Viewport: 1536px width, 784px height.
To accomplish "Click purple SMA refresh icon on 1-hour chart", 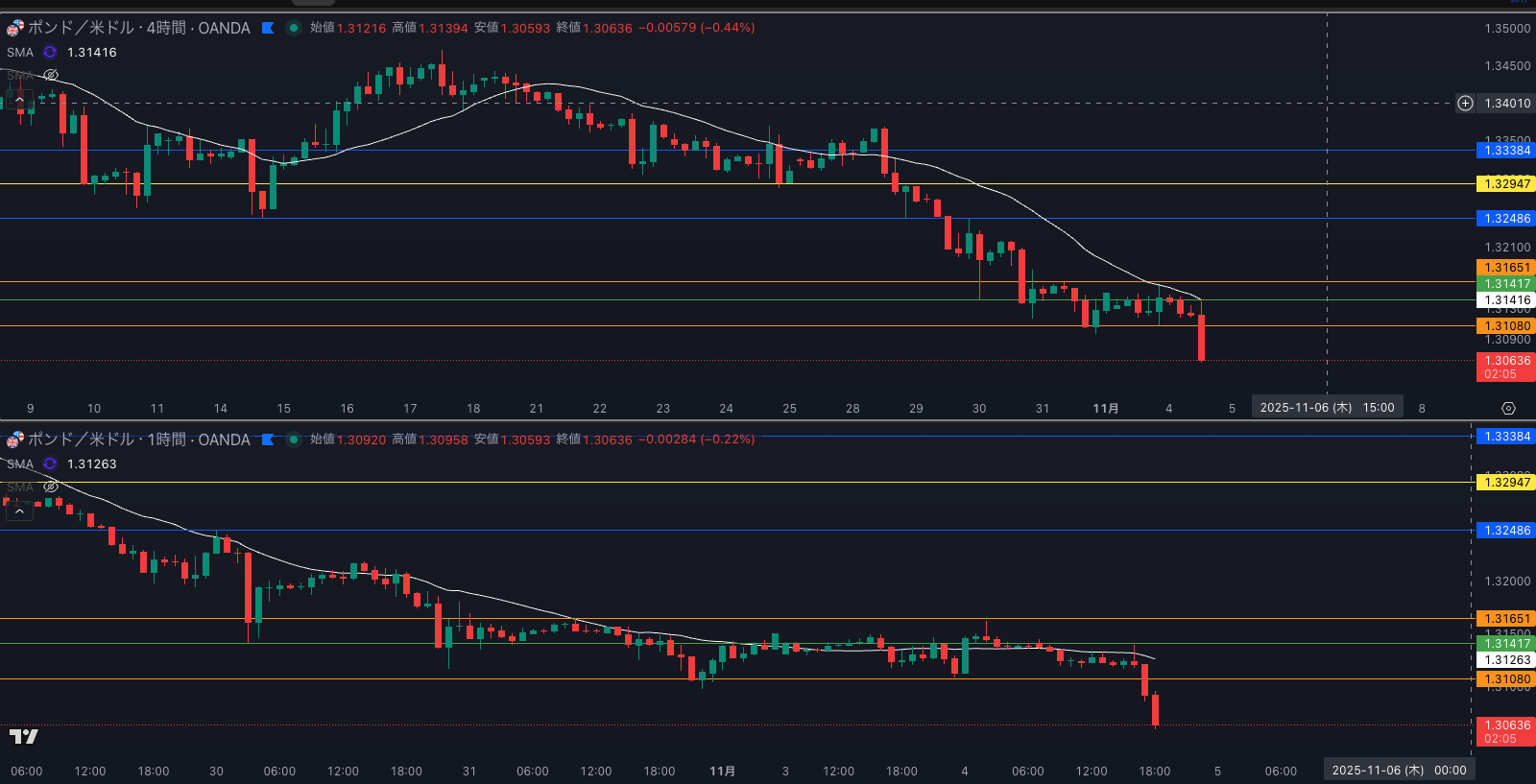I will [50, 464].
